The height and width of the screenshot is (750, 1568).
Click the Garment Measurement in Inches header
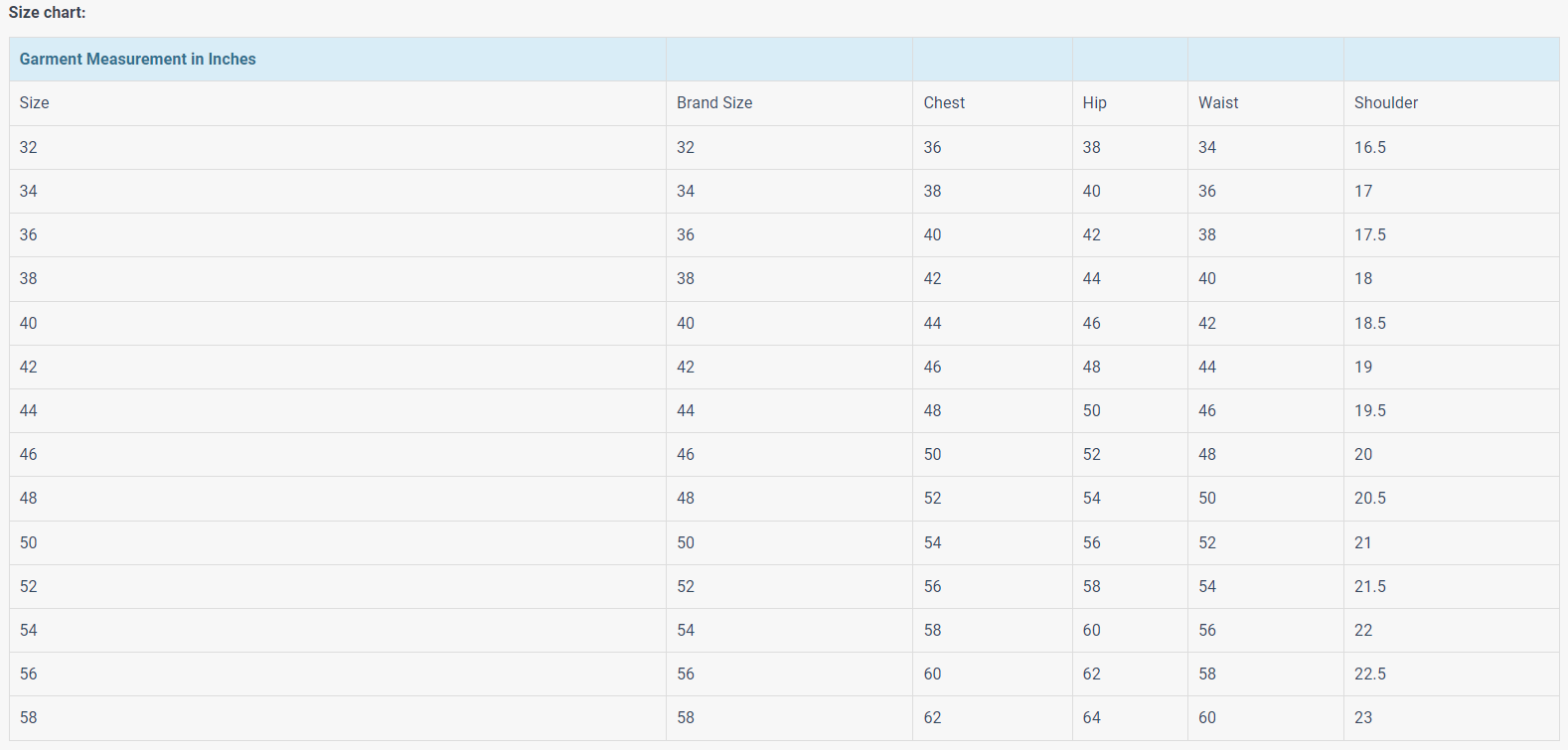(x=138, y=60)
